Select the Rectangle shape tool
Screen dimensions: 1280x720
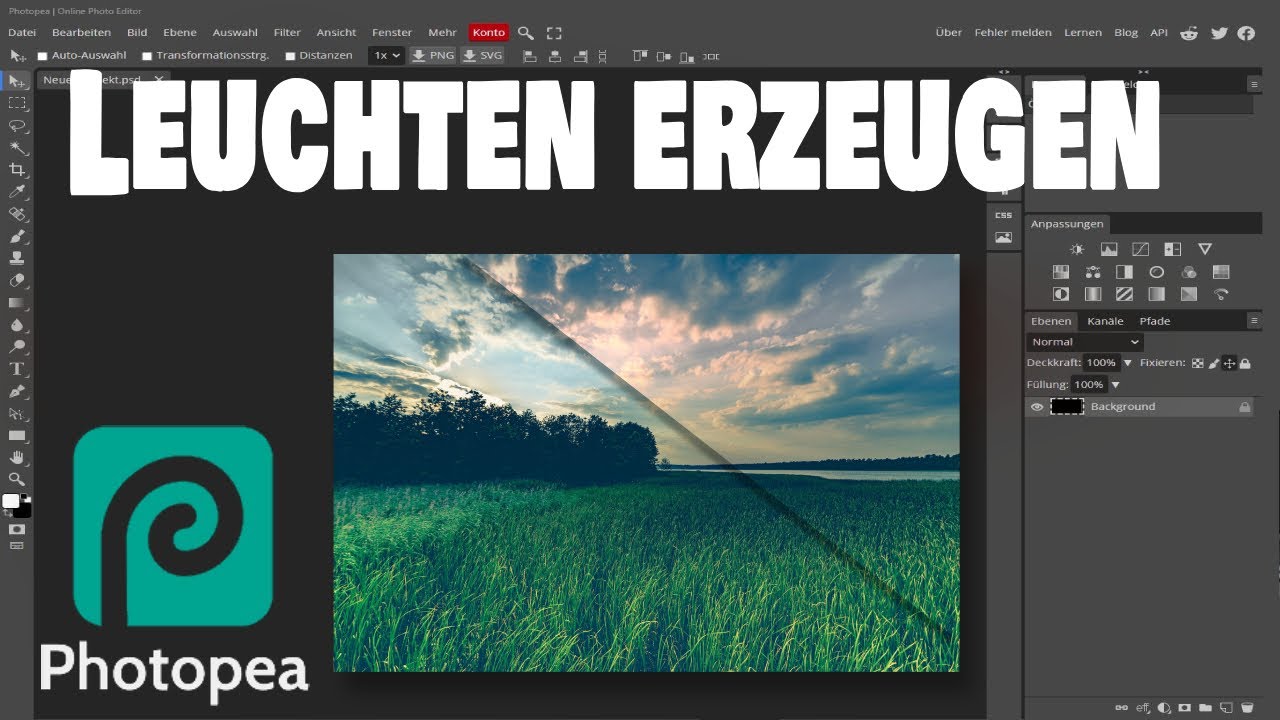pos(17,436)
